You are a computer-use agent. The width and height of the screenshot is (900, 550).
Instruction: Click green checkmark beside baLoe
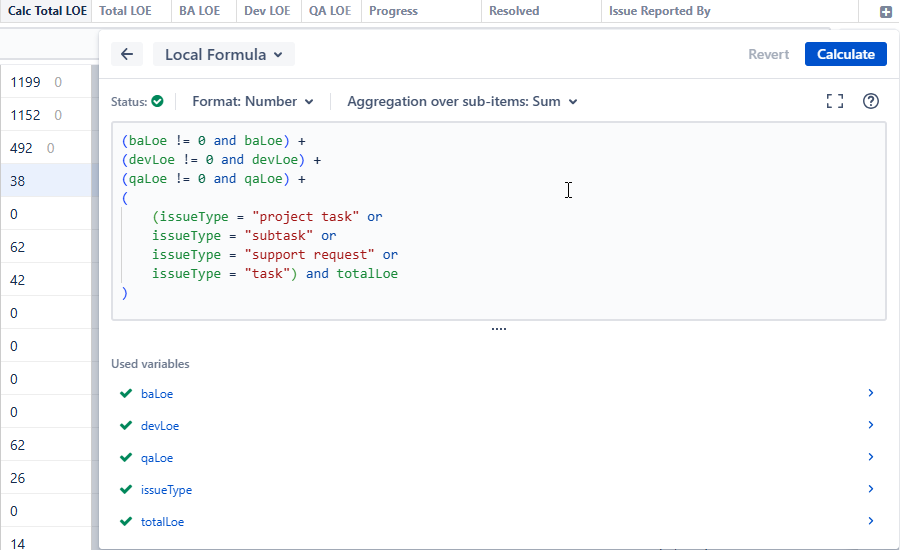click(126, 394)
